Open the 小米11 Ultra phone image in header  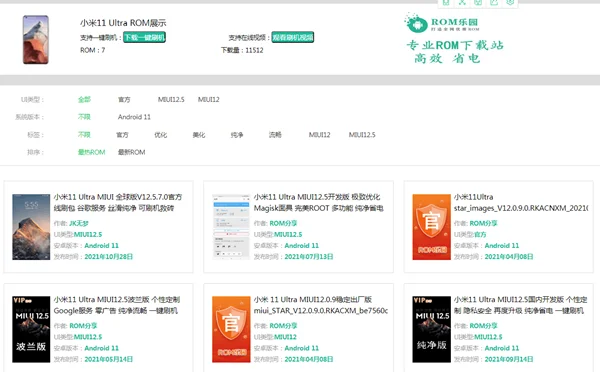pyautogui.click(x=36, y=39)
